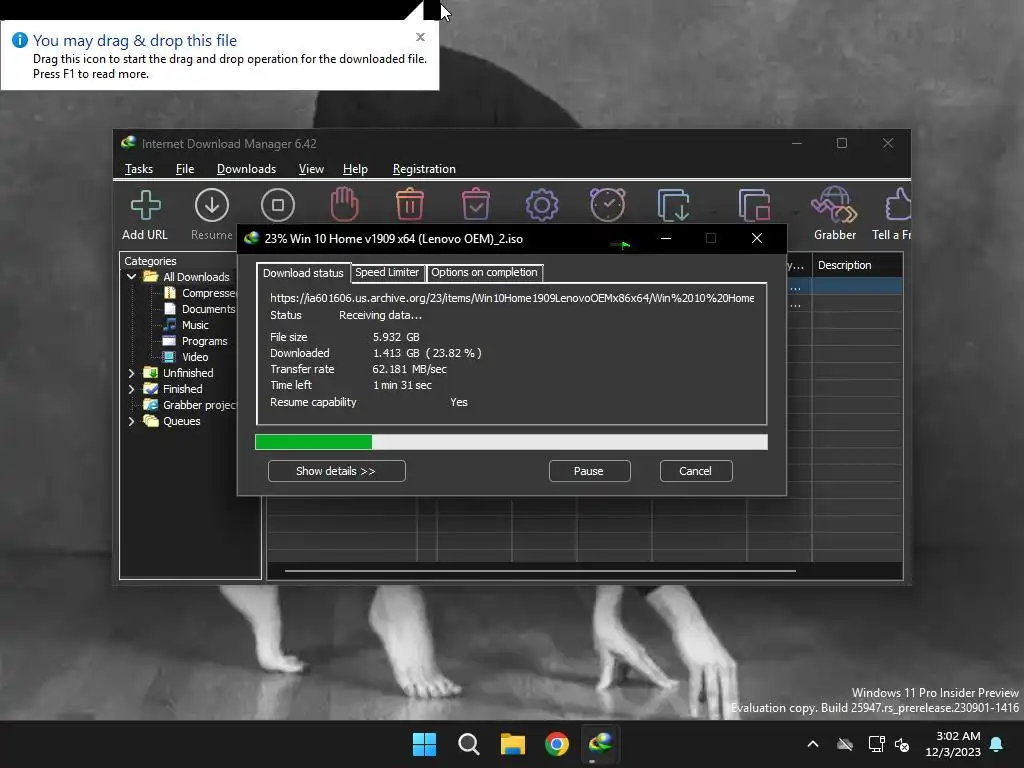Click the 5.932 GB file size value
This screenshot has width=1024, height=768.
[x=396, y=337]
